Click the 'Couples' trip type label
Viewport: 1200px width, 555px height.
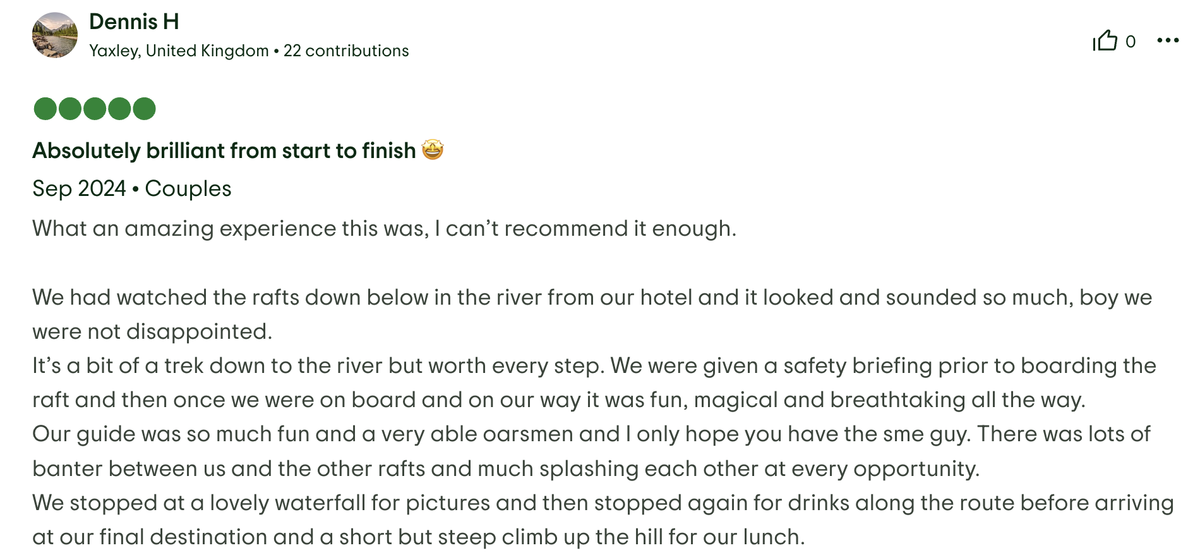pos(188,189)
